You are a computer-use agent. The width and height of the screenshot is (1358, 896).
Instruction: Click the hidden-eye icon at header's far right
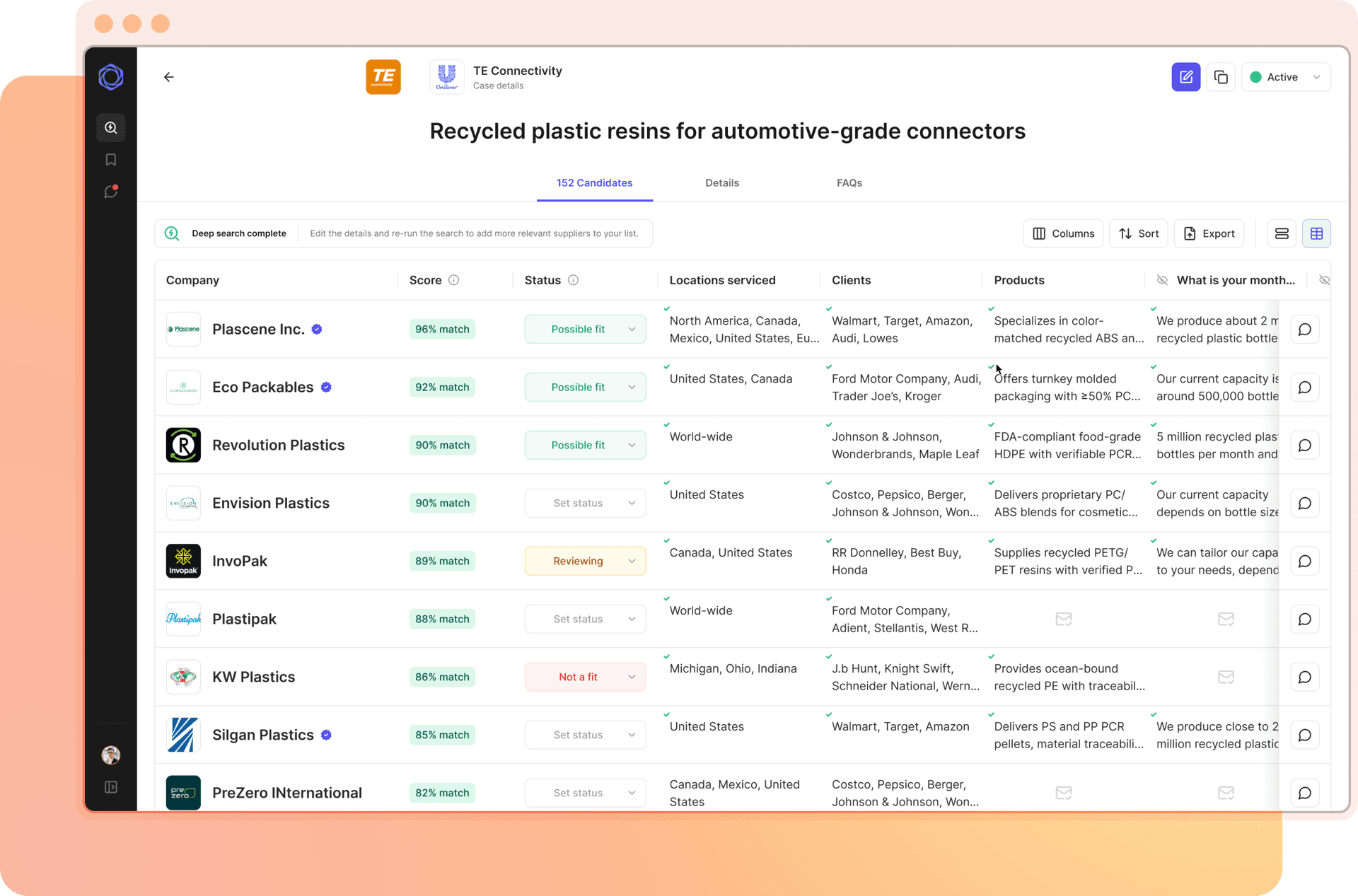tap(1324, 280)
